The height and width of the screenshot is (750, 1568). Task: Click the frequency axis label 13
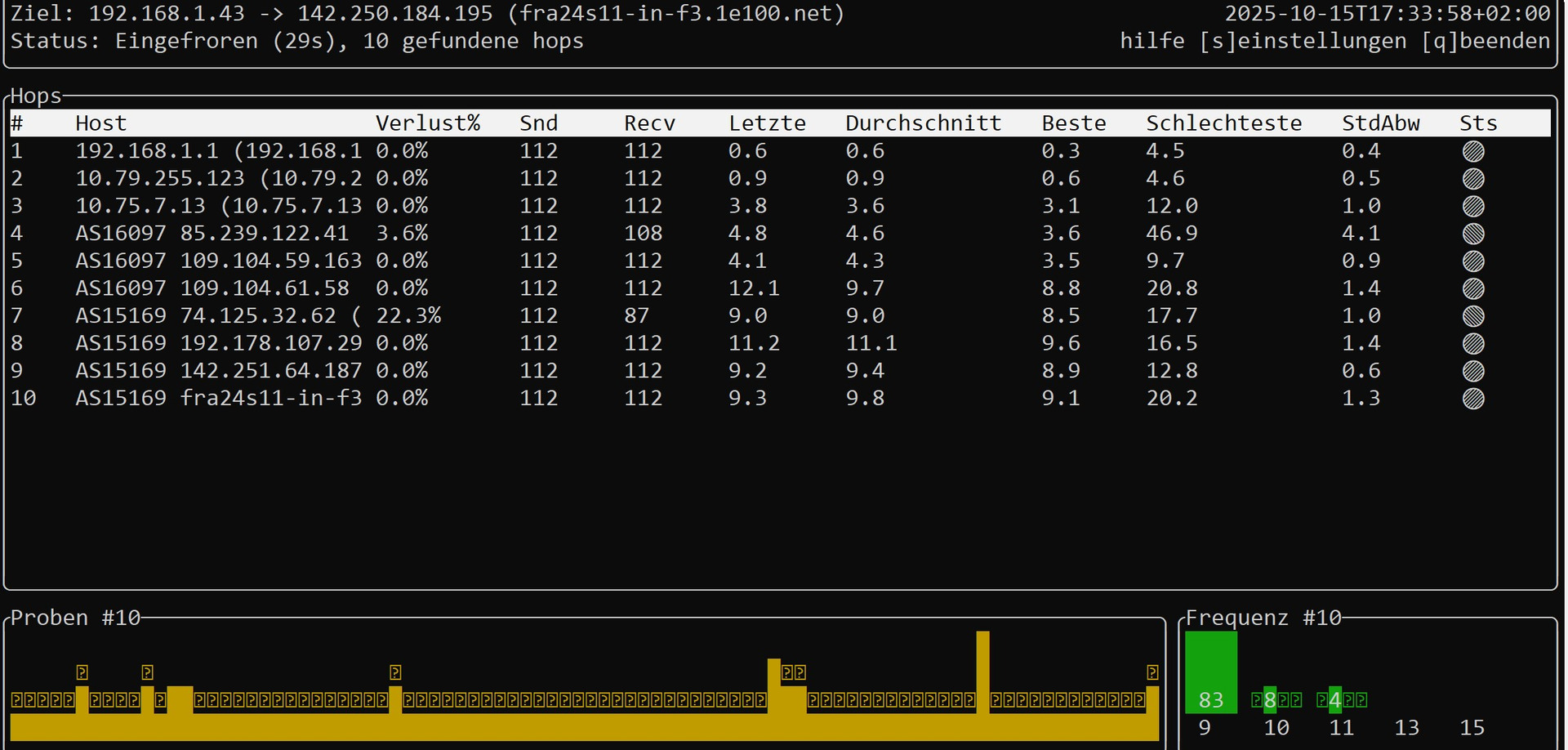click(x=1406, y=727)
